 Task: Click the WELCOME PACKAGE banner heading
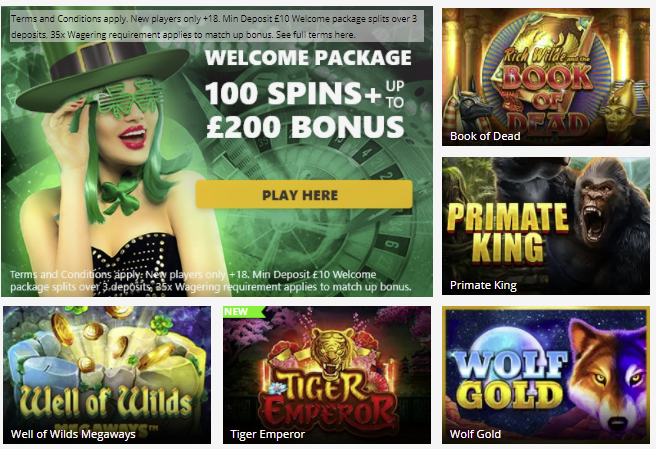point(308,58)
